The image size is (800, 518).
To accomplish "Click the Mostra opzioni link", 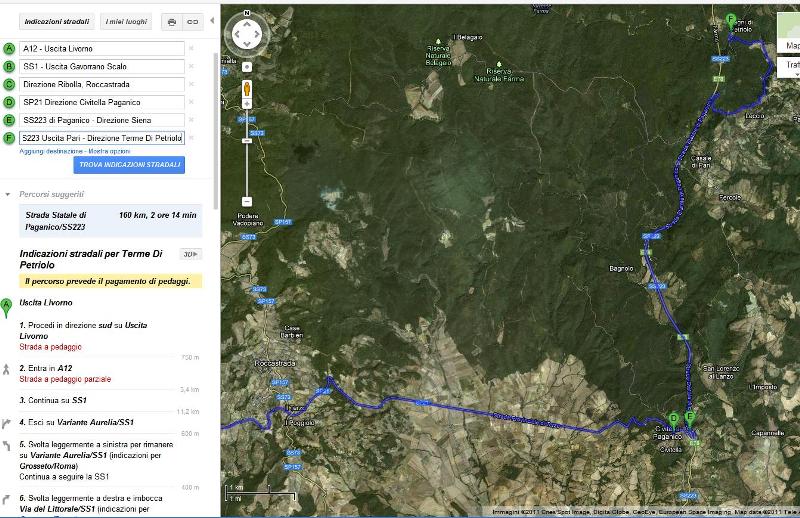I will click(109, 152).
